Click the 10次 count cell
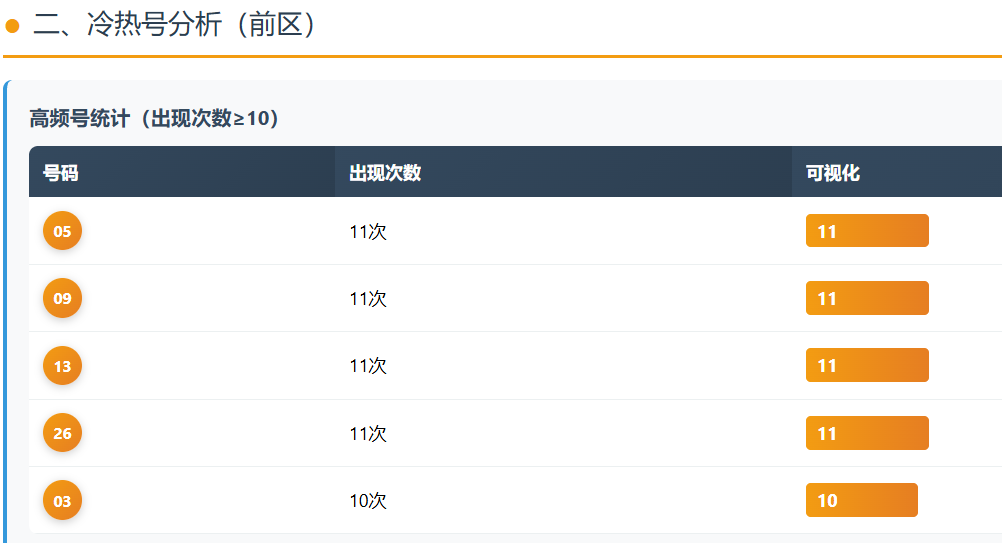The height and width of the screenshot is (543, 1002). click(x=368, y=501)
